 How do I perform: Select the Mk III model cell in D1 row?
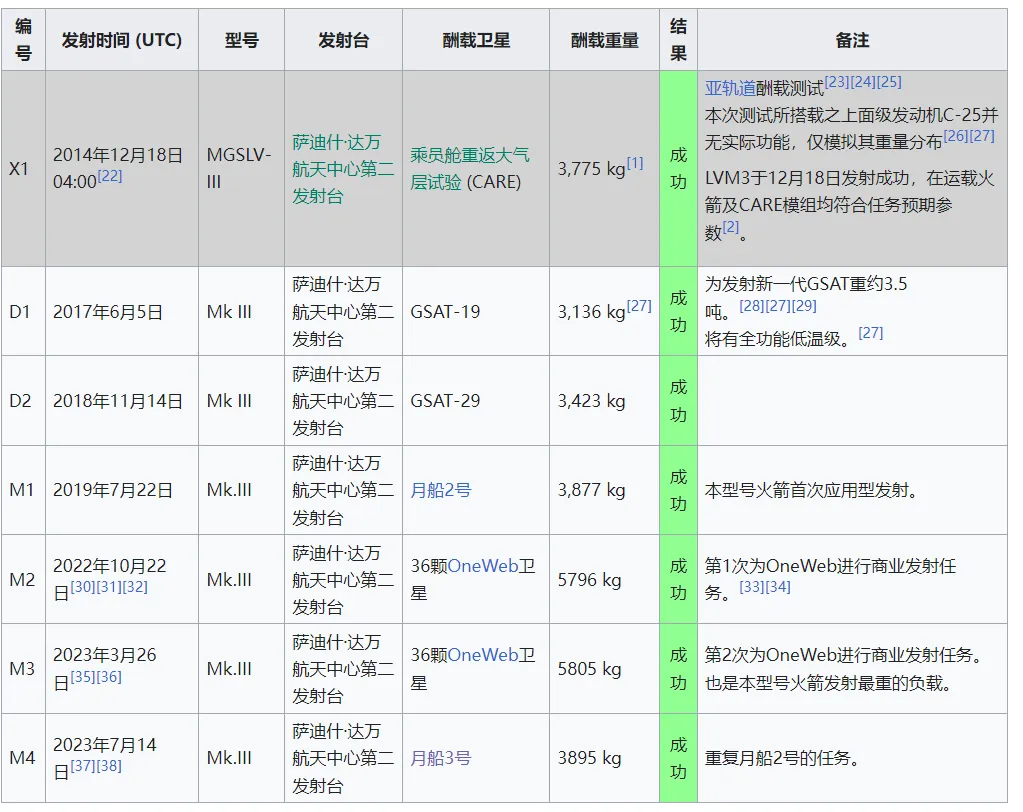coord(241,311)
